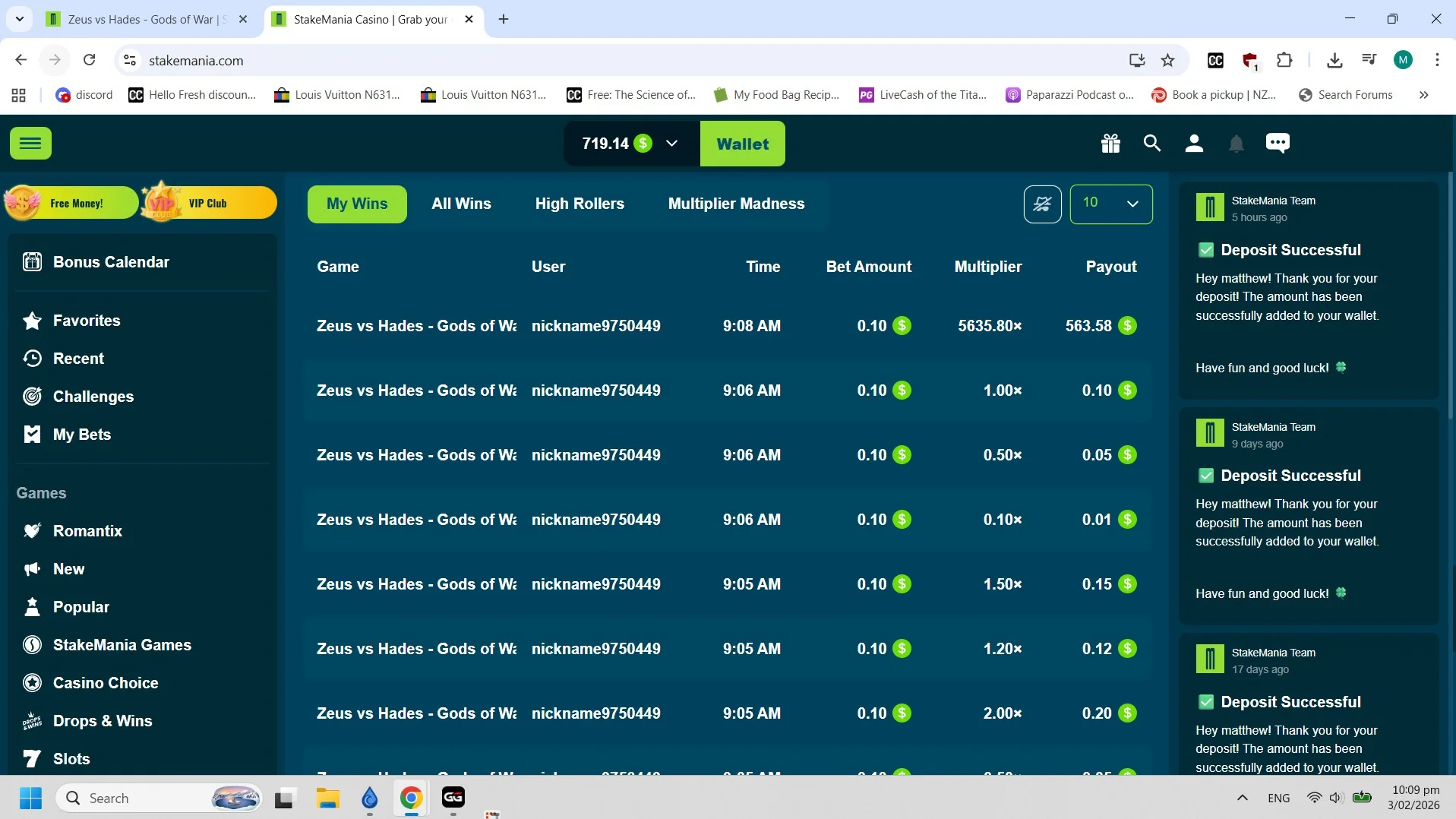This screenshot has width=1456, height=819.
Task: Open the user profile icon
Action: tap(1194, 143)
